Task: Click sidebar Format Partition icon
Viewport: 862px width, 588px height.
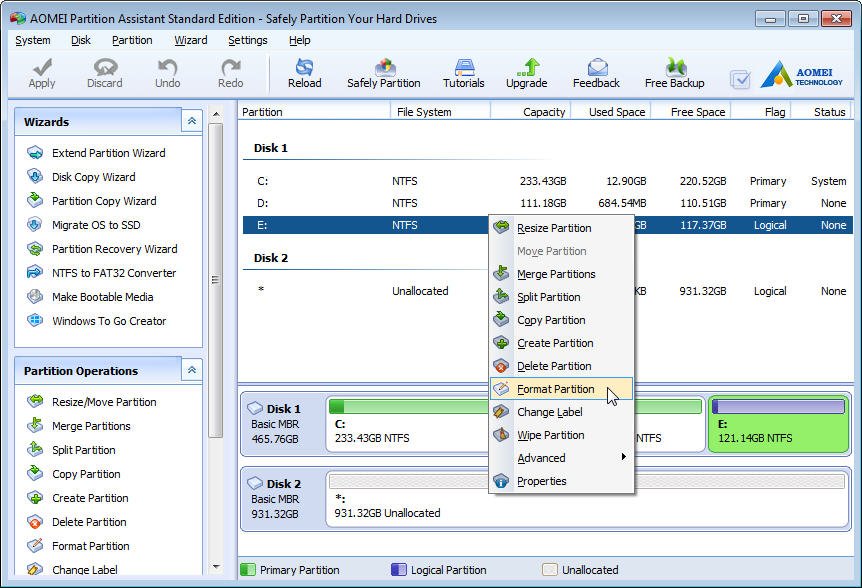Action: pyautogui.click(x=35, y=546)
